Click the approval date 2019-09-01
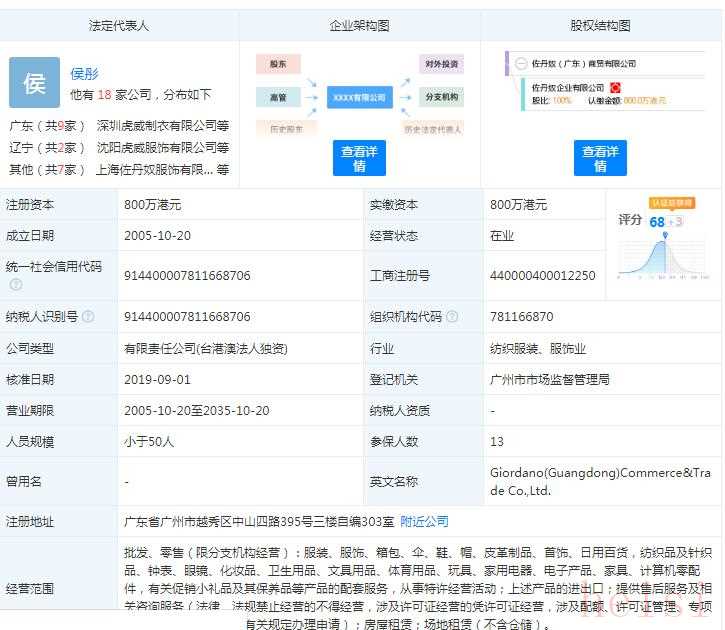 coord(157,379)
